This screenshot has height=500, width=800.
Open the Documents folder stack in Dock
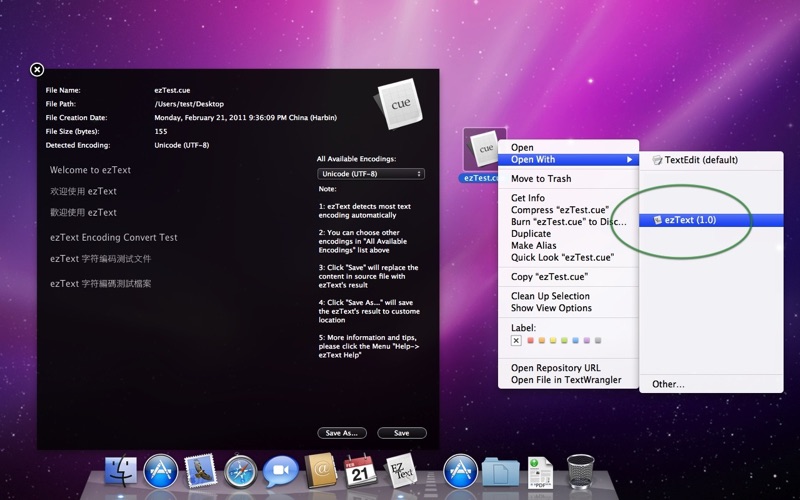(x=501, y=471)
